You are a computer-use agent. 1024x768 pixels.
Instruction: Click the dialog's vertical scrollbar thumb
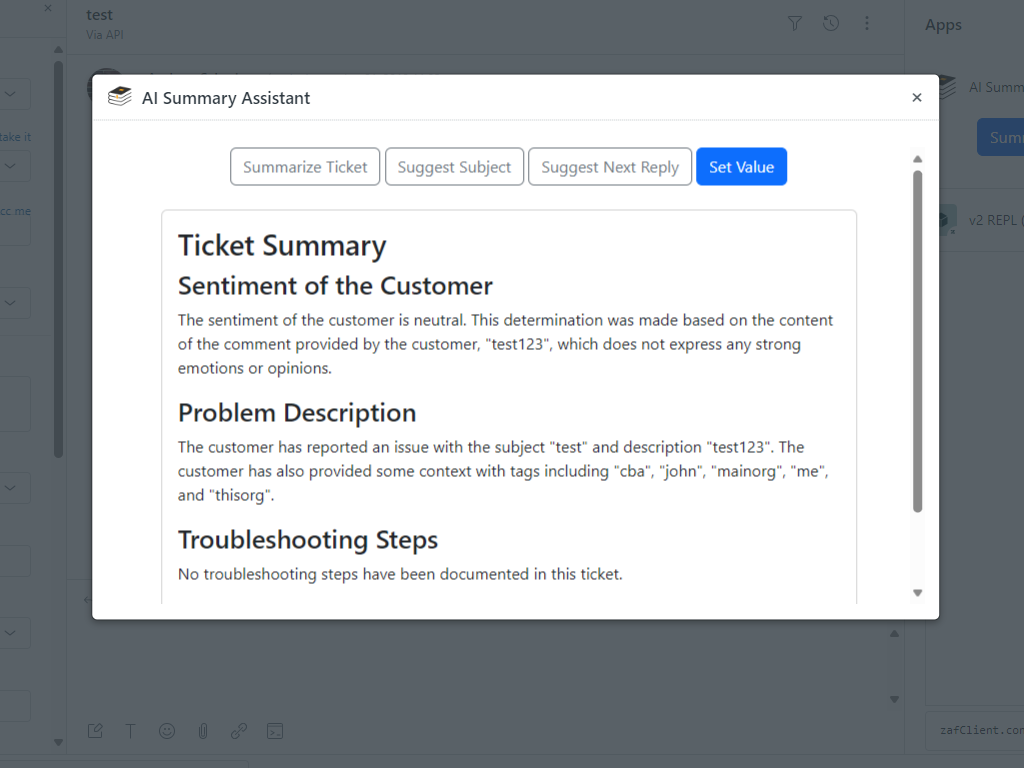(x=917, y=340)
